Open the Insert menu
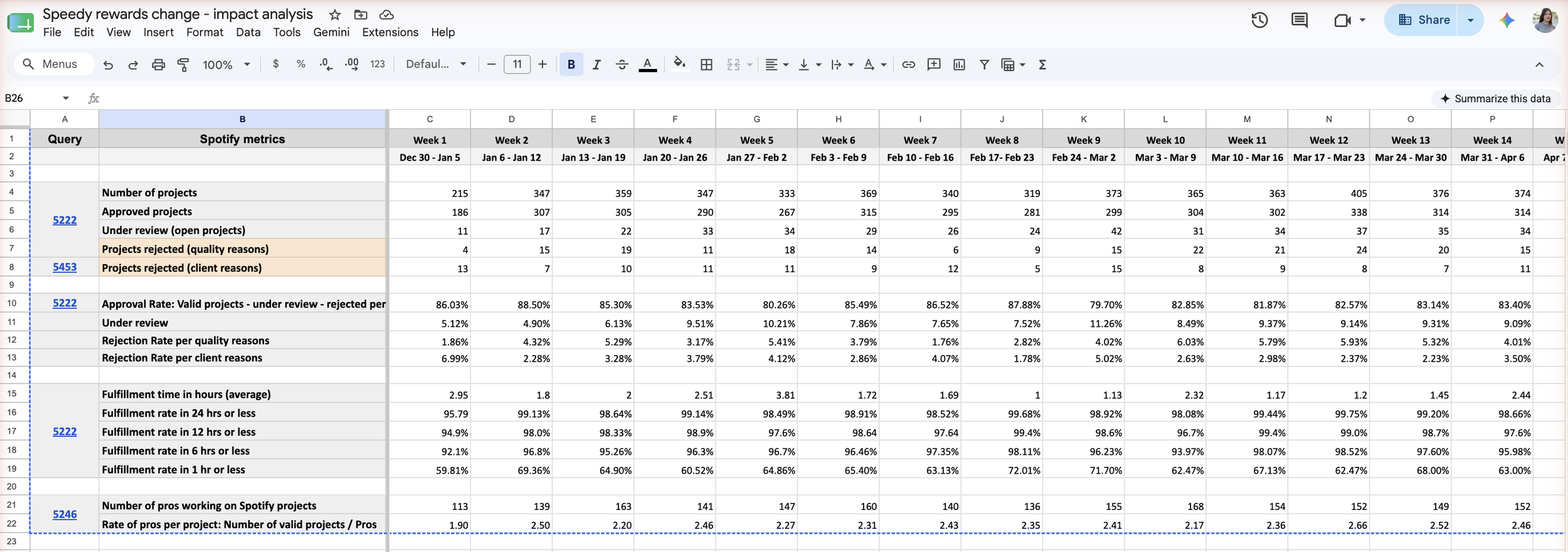Image resolution: width=1568 pixels, height=552 pixels. (x=158, y=33)
